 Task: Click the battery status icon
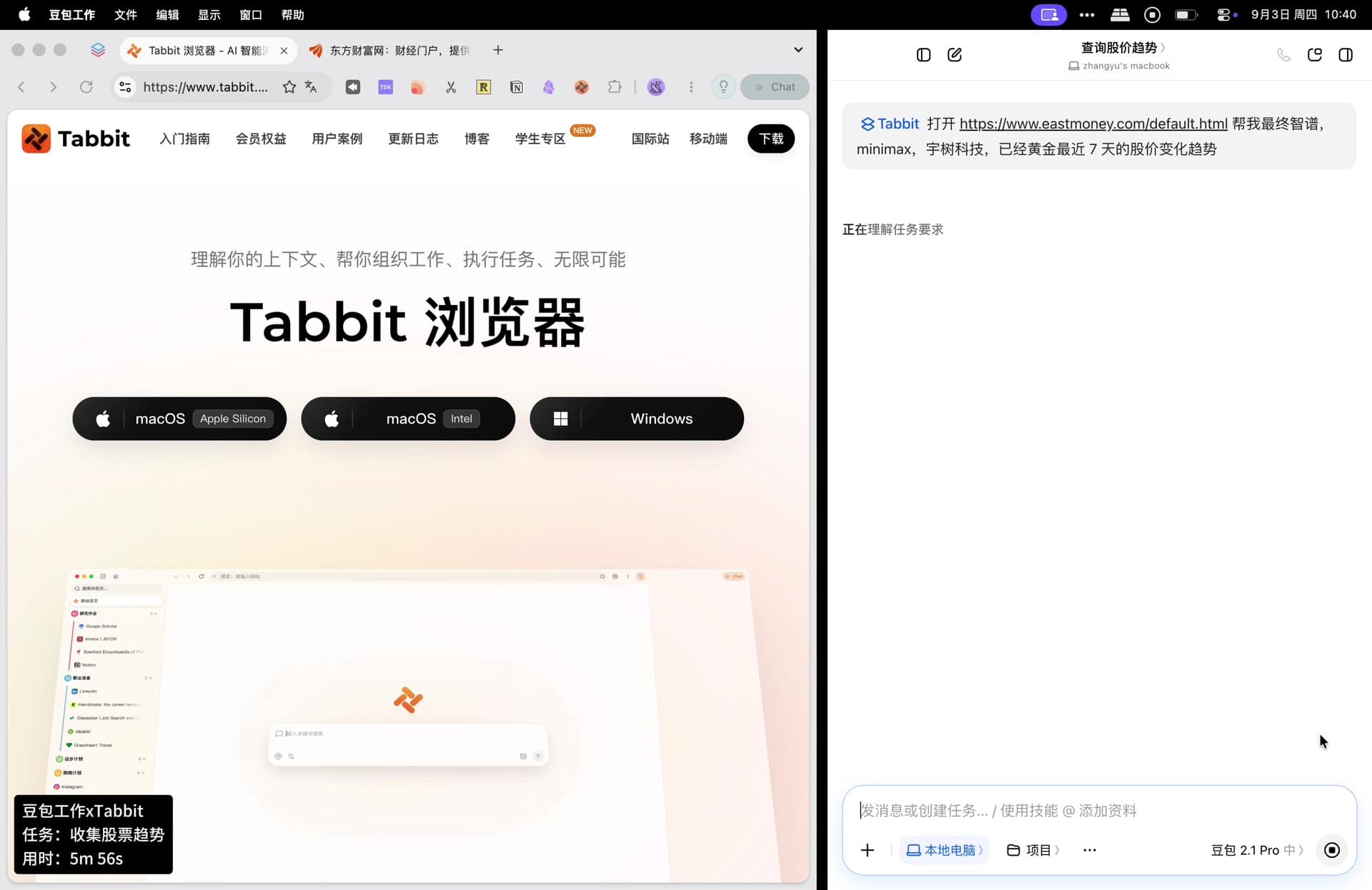pos(1186,14)
